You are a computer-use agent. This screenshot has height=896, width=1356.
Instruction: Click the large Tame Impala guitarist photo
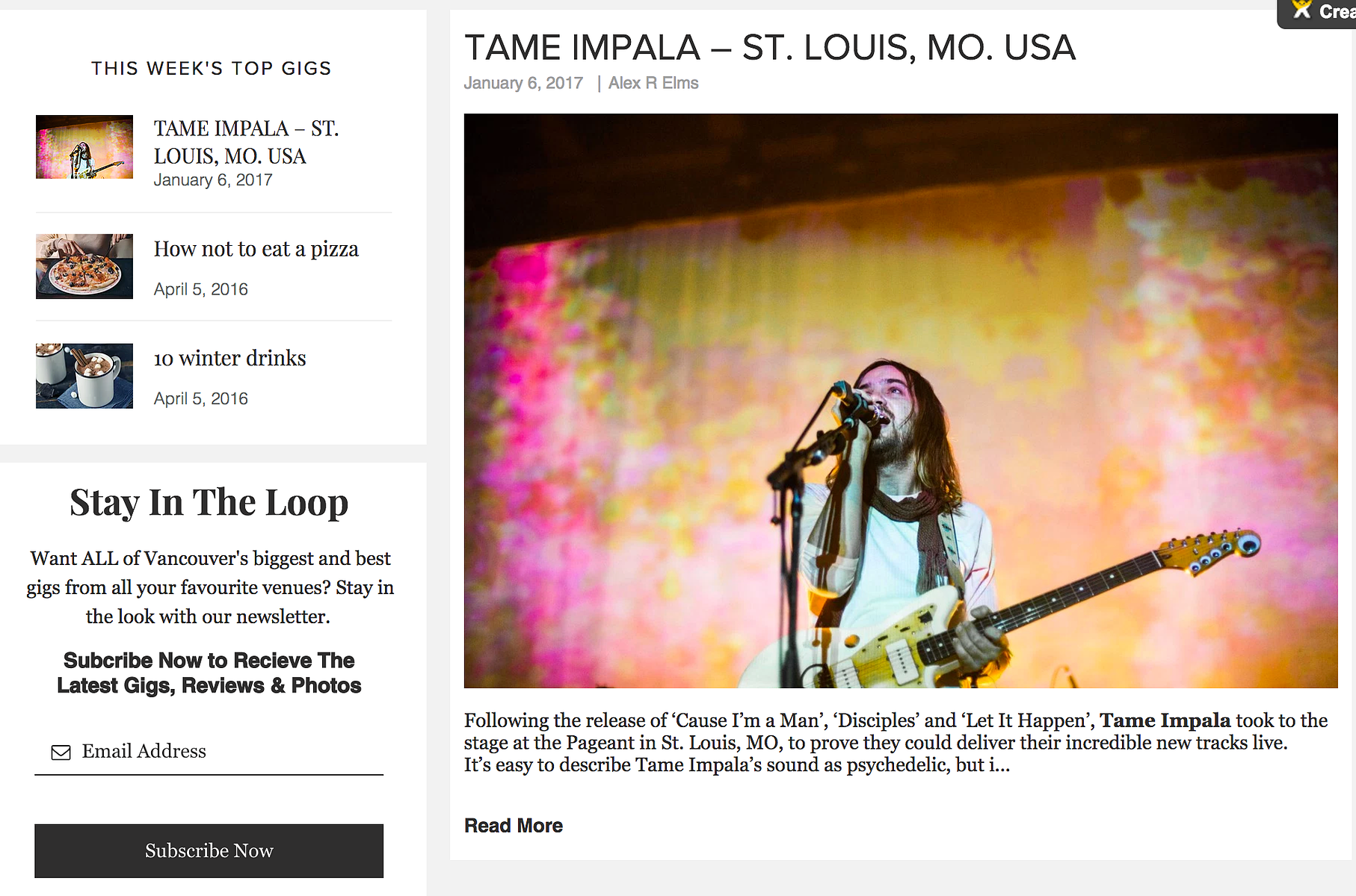901,401
